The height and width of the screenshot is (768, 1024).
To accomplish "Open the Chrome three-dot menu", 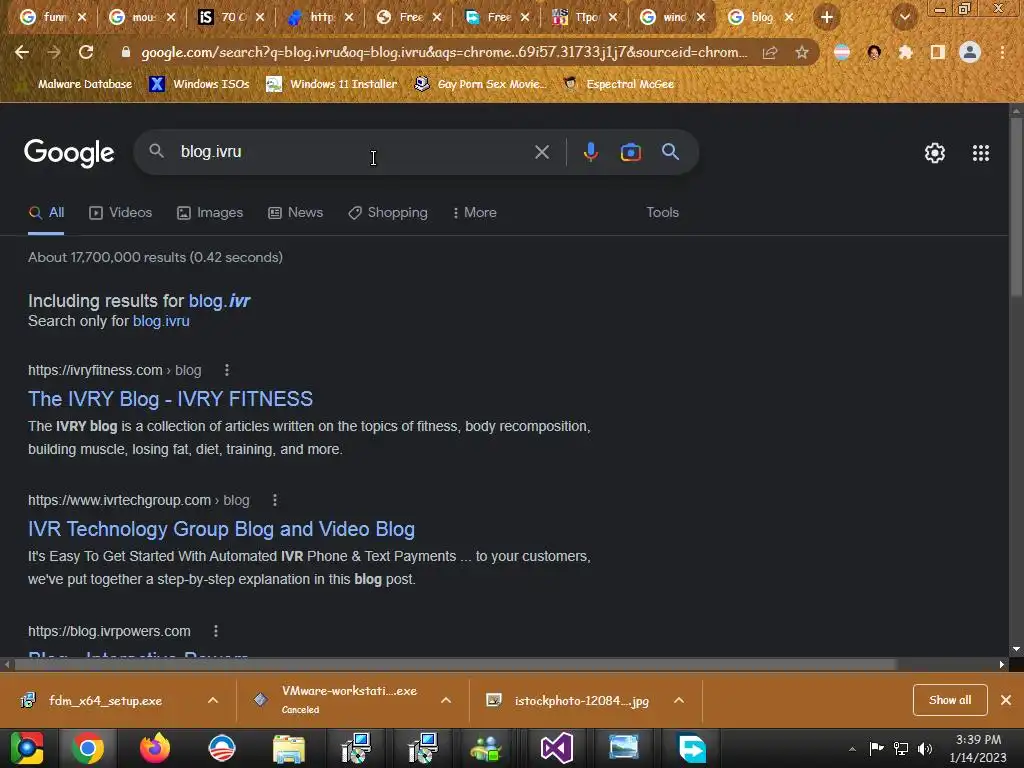I will (x=1002, y=52).
